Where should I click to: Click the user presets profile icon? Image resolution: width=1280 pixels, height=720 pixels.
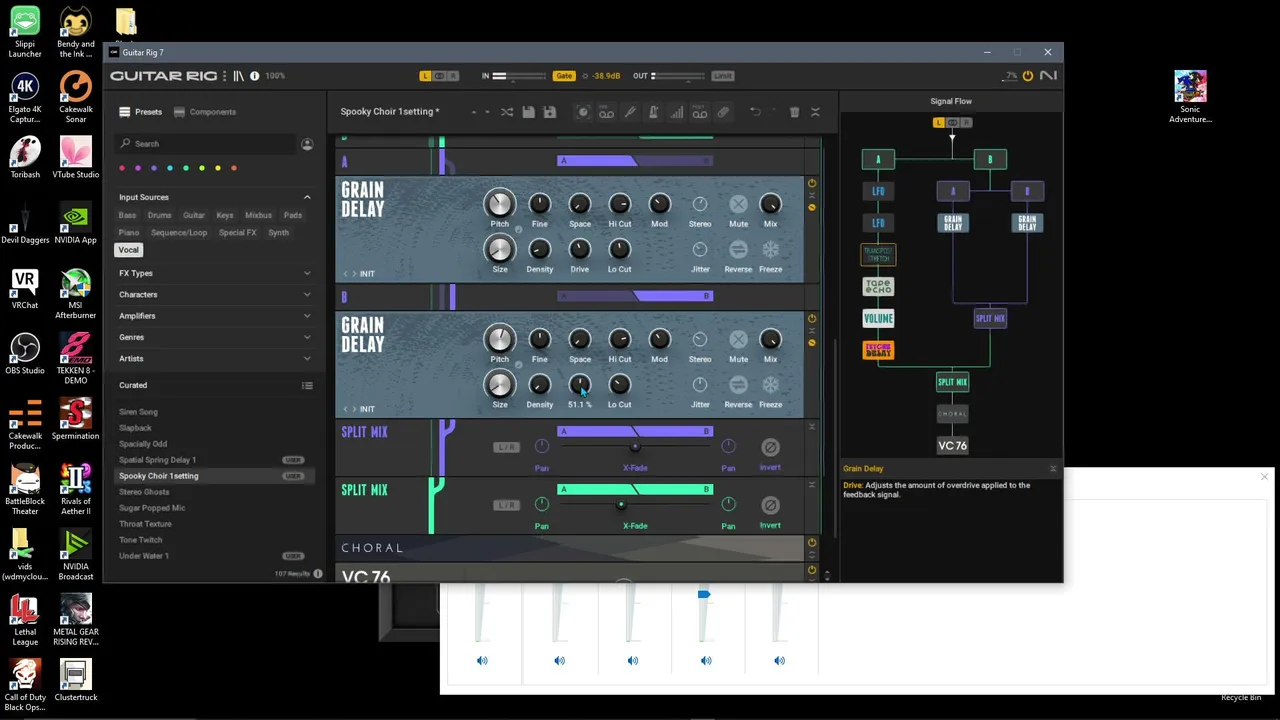tap(307, 144)
